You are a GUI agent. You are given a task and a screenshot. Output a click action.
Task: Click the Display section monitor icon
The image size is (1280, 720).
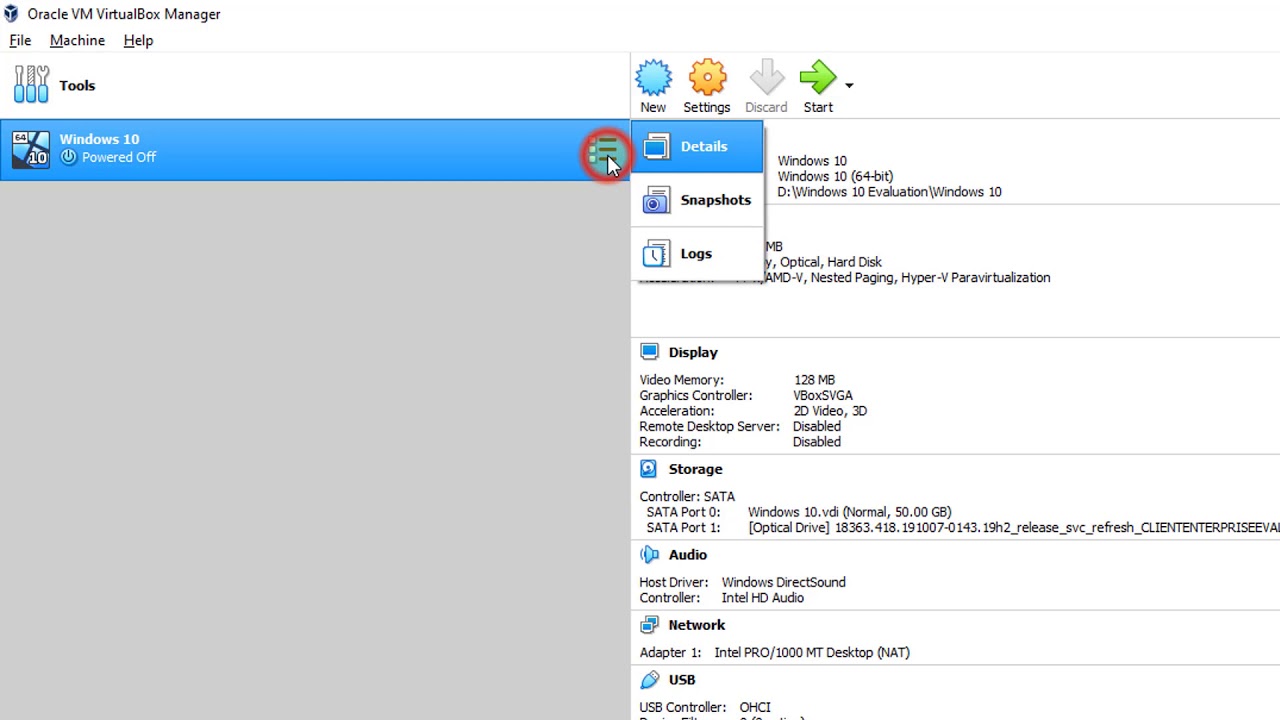[650, 352]
